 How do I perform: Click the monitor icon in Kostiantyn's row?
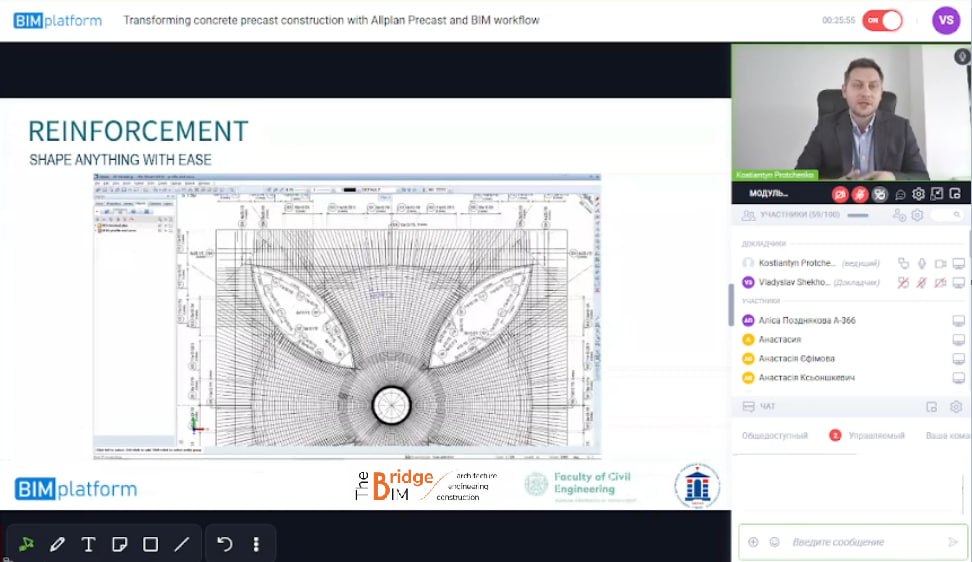click(x=958, y=263)
